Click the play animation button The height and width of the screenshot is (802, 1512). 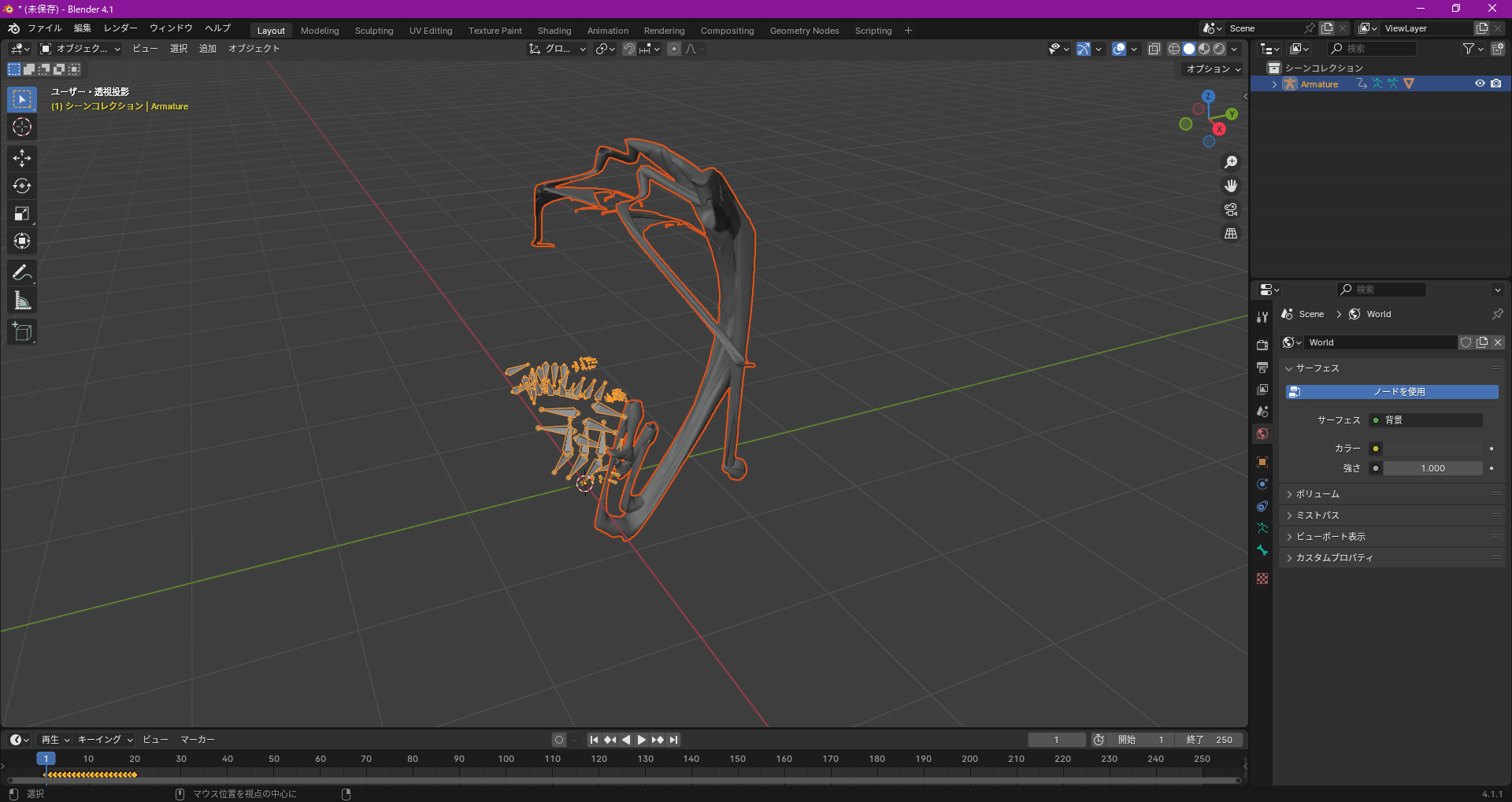pyautogui.click(x=642, y=740)
